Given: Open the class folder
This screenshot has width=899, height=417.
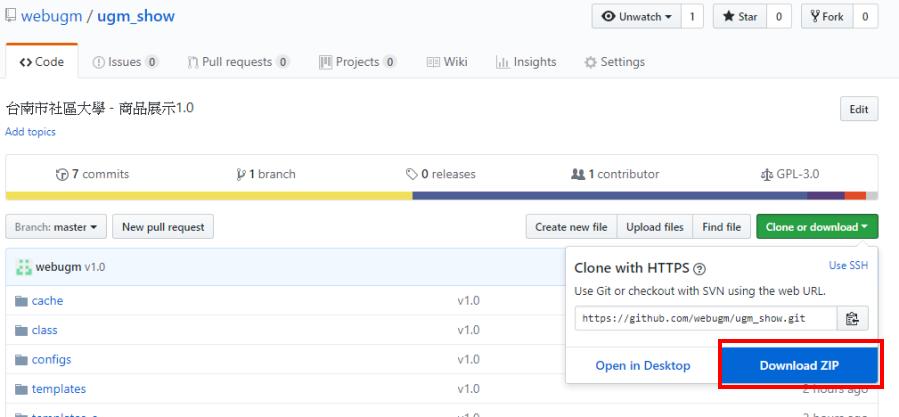Looking at the screenshot, I should (44, 330).
